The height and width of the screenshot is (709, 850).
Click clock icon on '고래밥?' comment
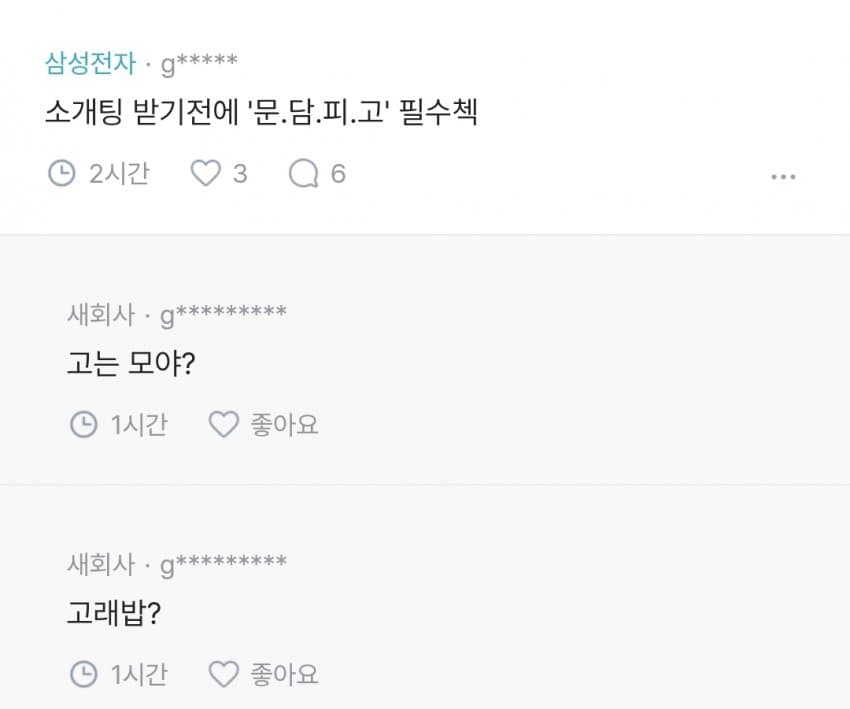click(83, 674)
